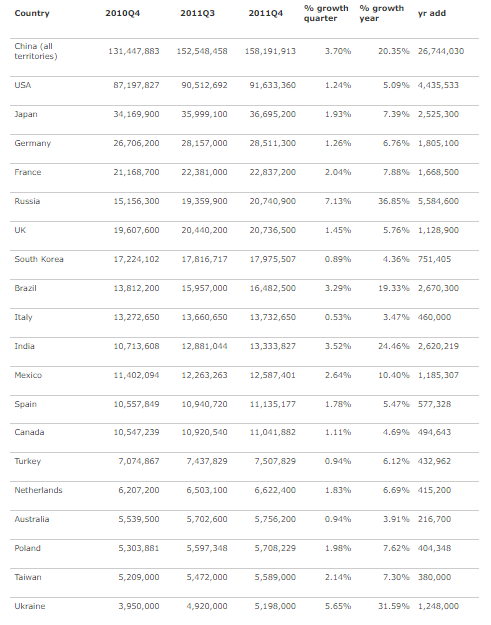Click the South Korea row label
Image resolution: width=491 pixels, height=625 pixels.
39,259
